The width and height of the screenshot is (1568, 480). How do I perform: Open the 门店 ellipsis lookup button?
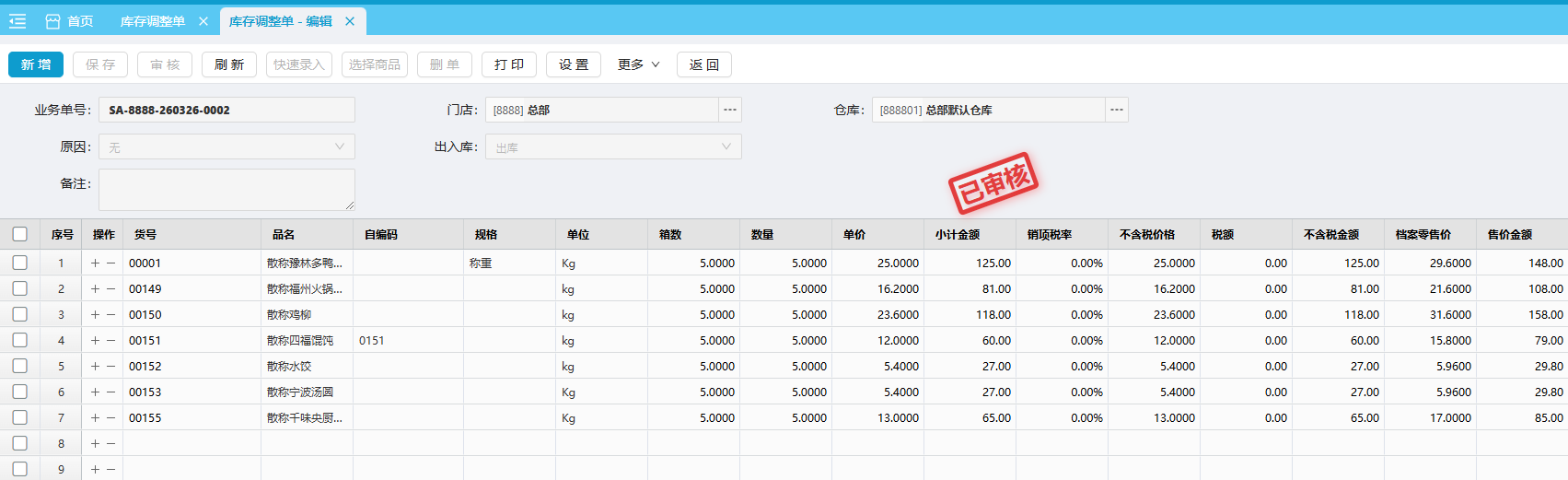(x=730, y=111)
